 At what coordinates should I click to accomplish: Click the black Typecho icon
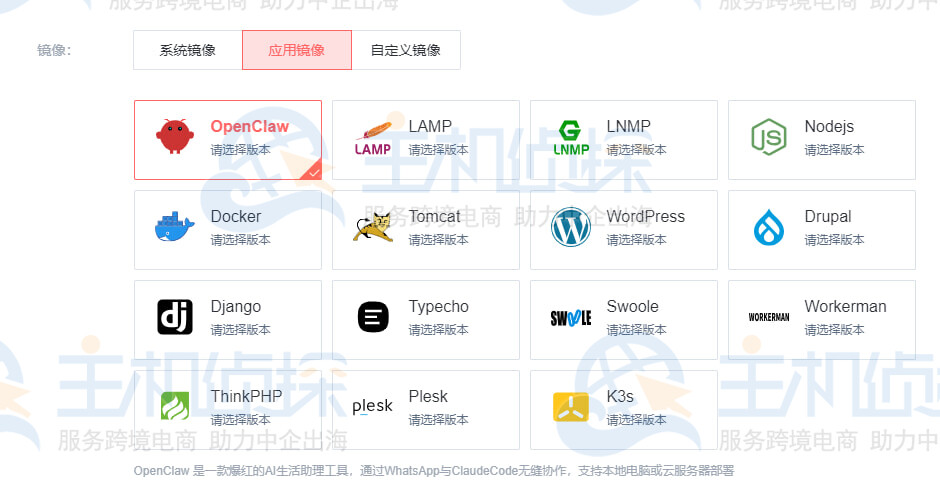coord(373,317)
